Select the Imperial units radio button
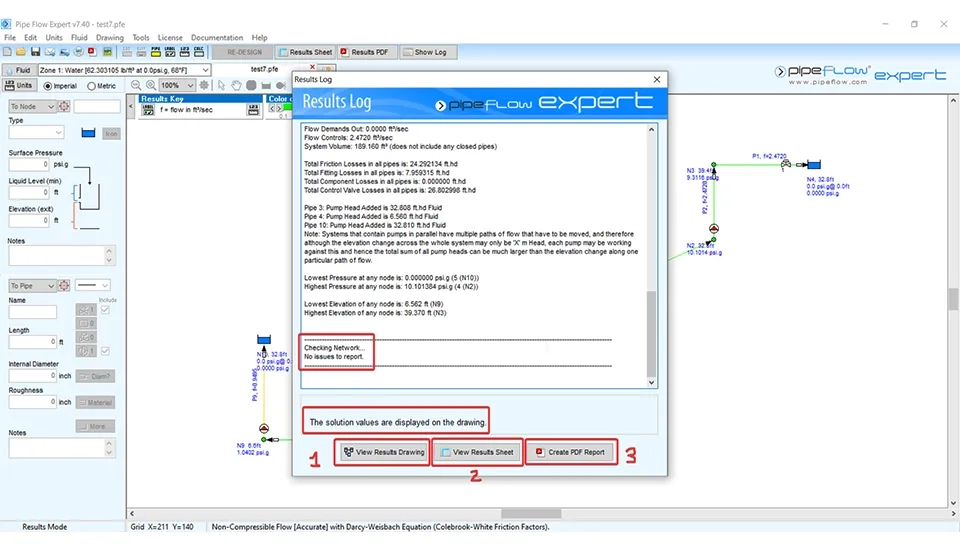960x548 pixels. click(46, 86)
